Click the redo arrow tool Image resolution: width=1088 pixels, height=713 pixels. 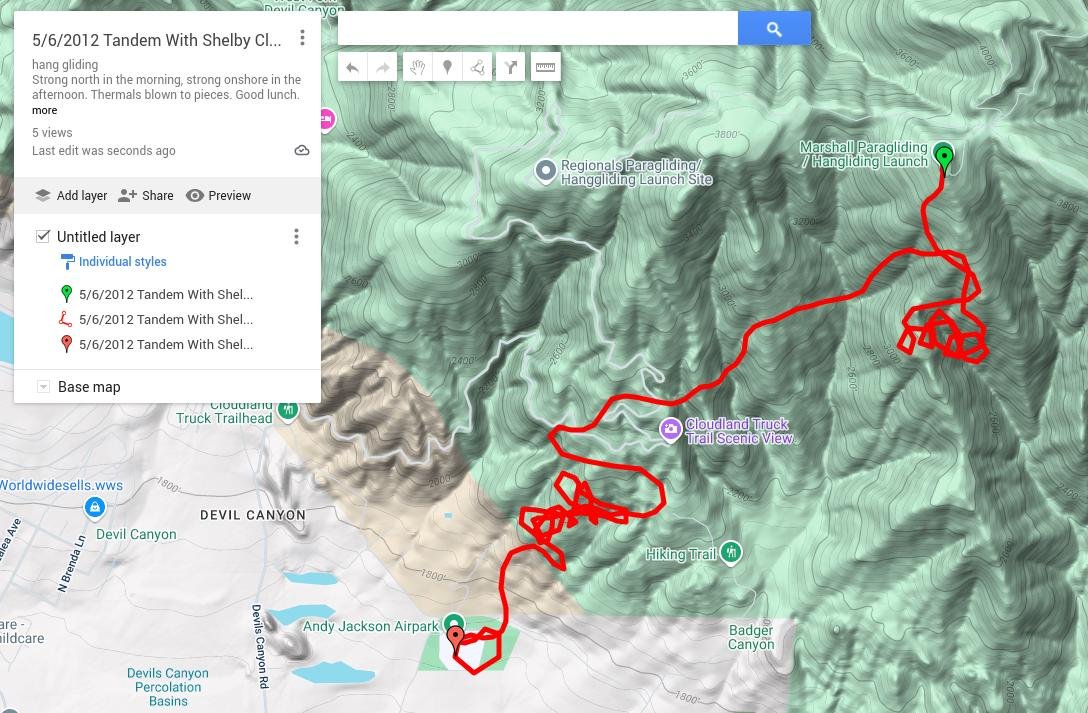click(x=382, y=67)
